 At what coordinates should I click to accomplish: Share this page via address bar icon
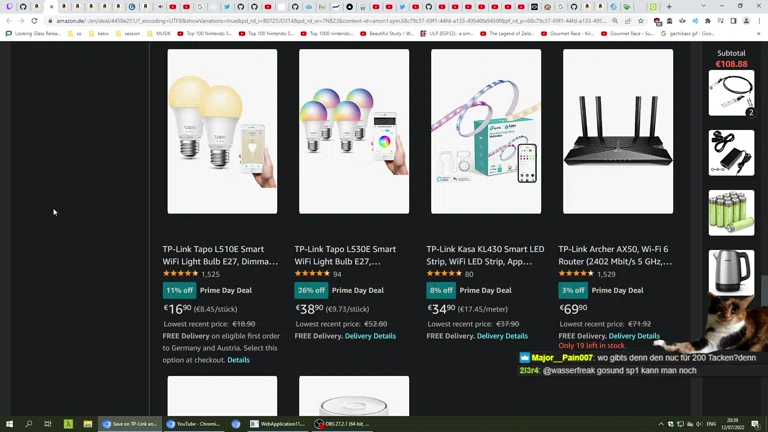(x=628, y=21)
